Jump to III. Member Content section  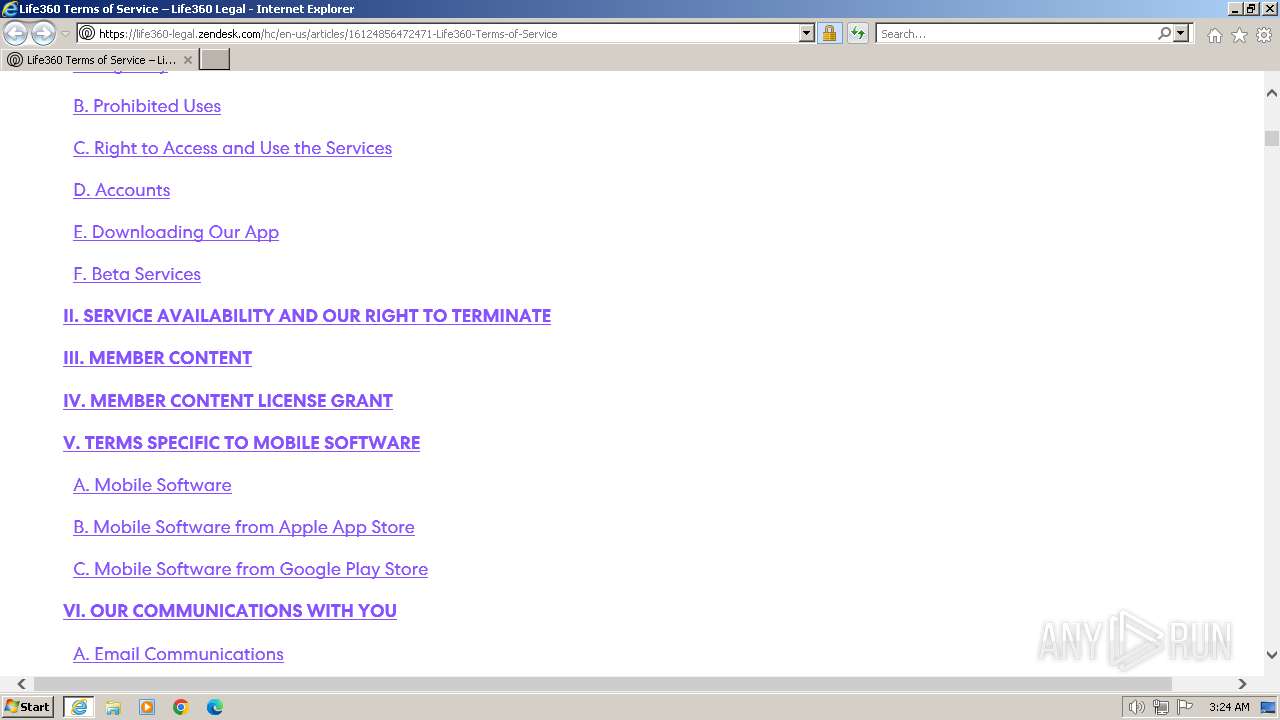(x=157, y=358)
